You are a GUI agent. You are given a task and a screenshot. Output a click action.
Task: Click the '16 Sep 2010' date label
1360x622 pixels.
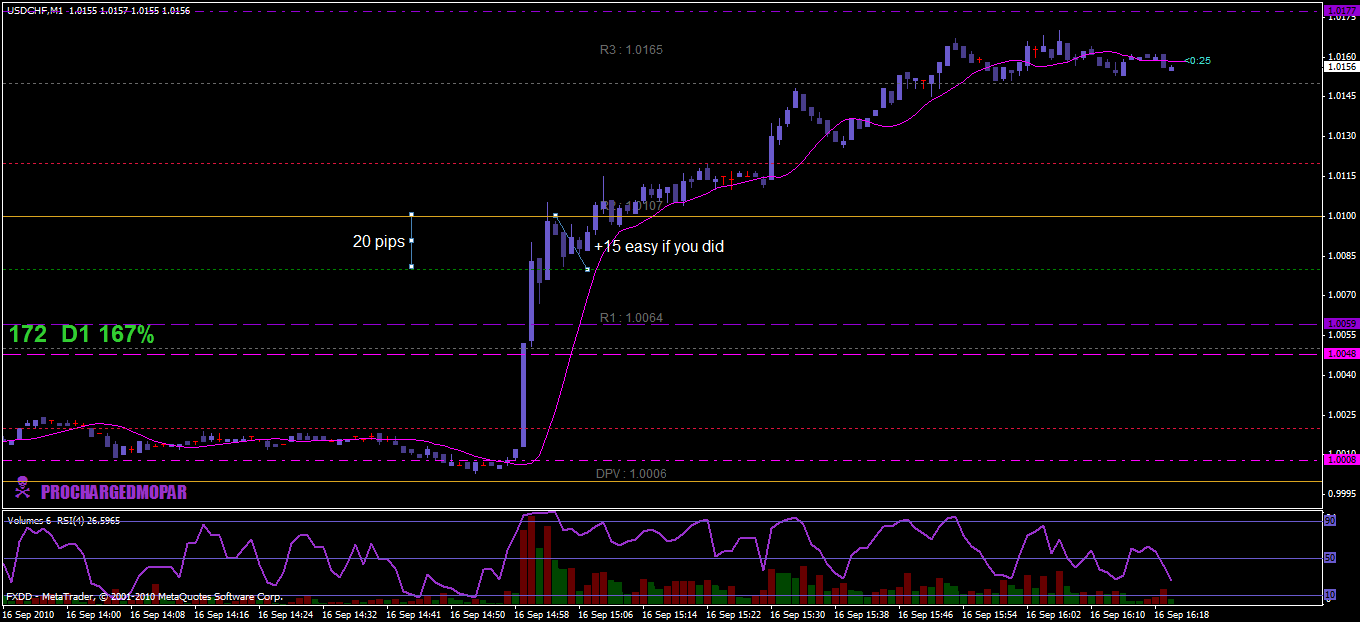(x=30, y=615)
